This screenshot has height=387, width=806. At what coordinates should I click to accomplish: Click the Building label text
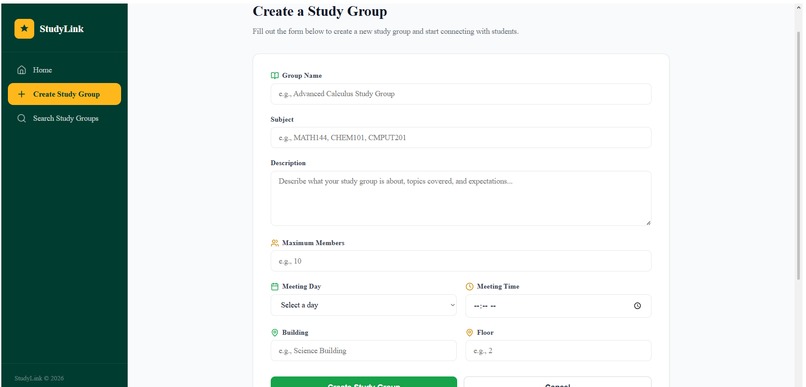[x=295, y=333]
